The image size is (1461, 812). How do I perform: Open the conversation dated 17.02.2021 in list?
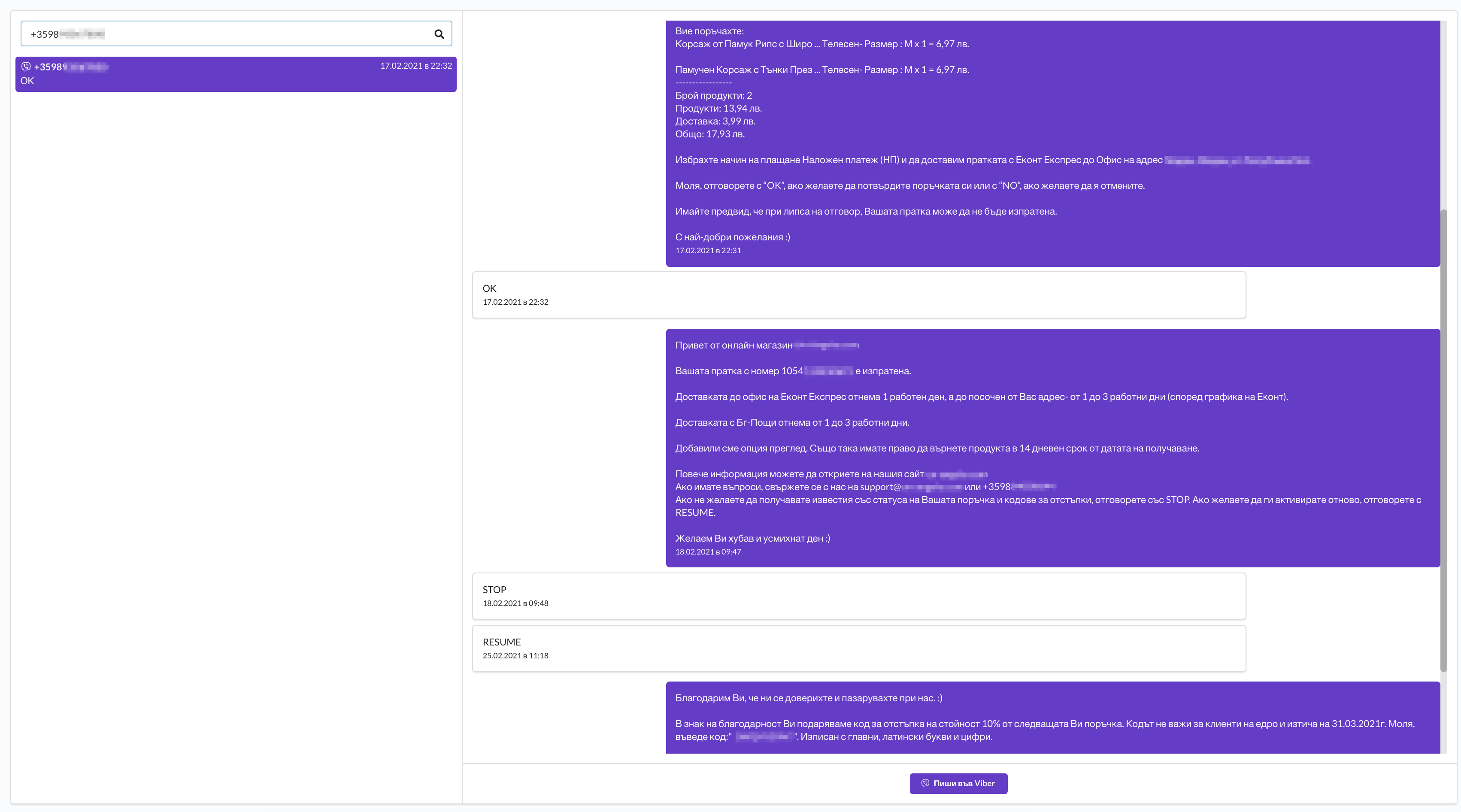click(236, 74)
